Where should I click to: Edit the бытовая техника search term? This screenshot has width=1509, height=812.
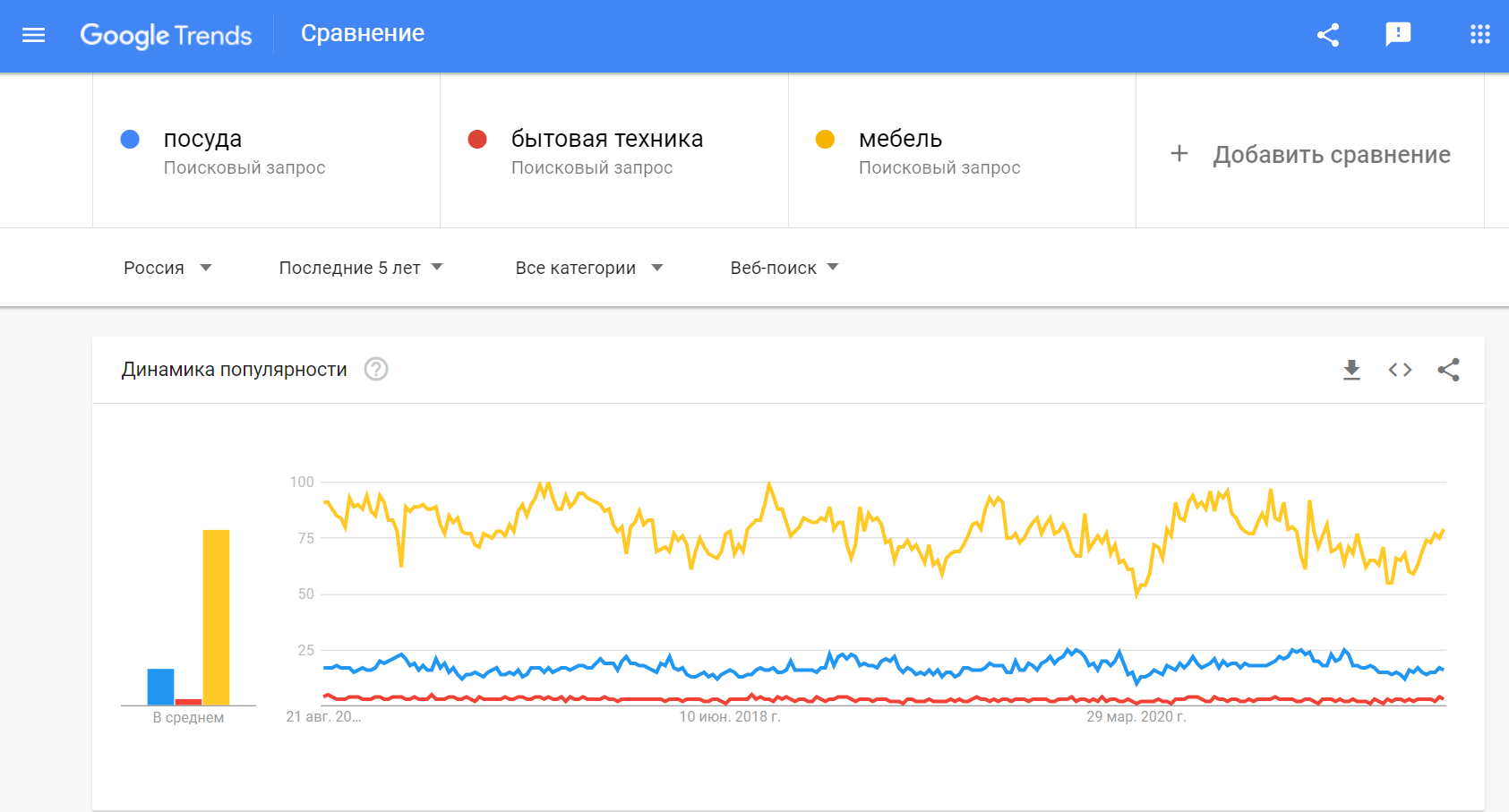pos(607,139)
